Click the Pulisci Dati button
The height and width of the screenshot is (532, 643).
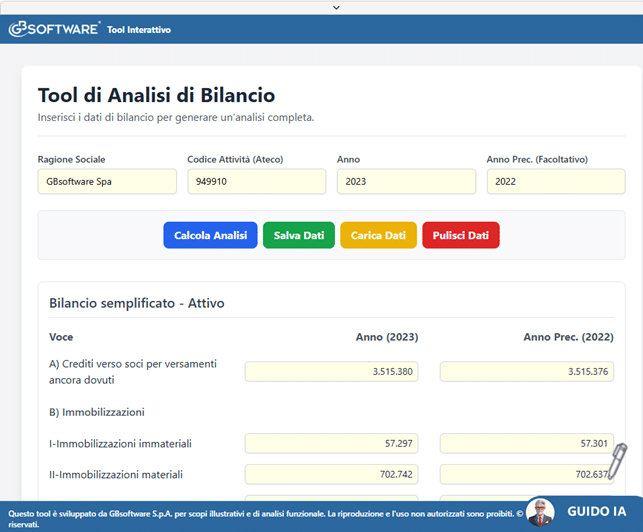pos(461,235)
